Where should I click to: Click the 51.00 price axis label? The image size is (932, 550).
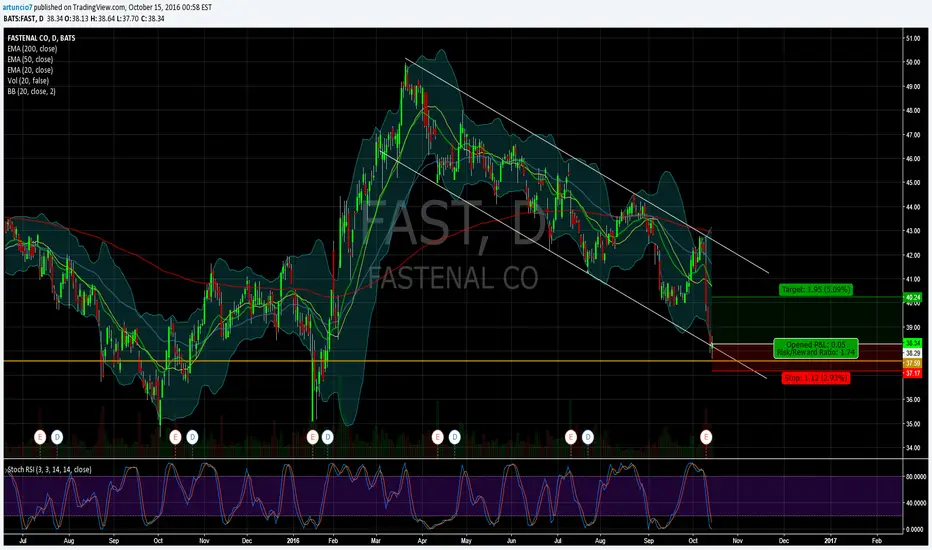[912, 38]
